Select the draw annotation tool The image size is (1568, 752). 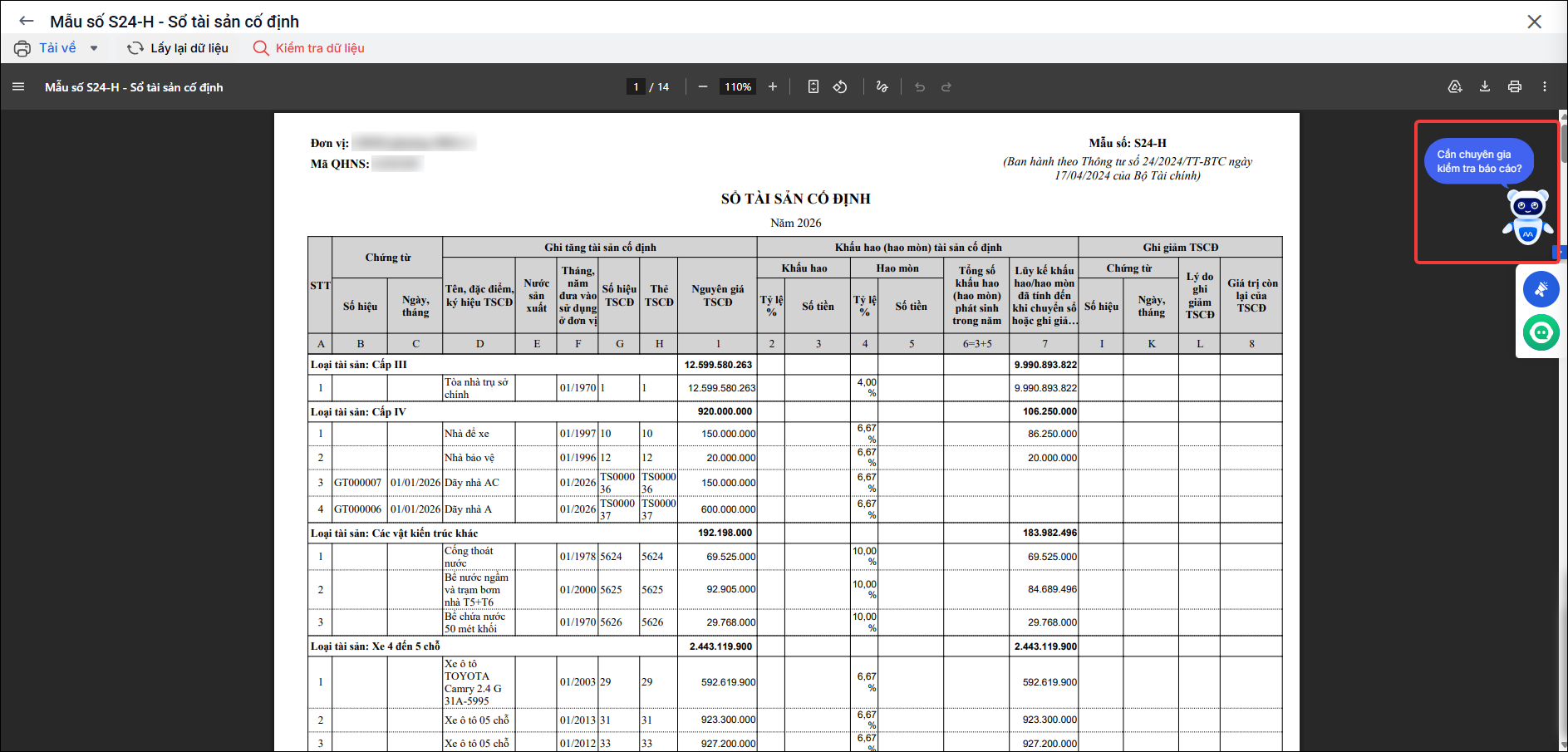click(882, 86)
